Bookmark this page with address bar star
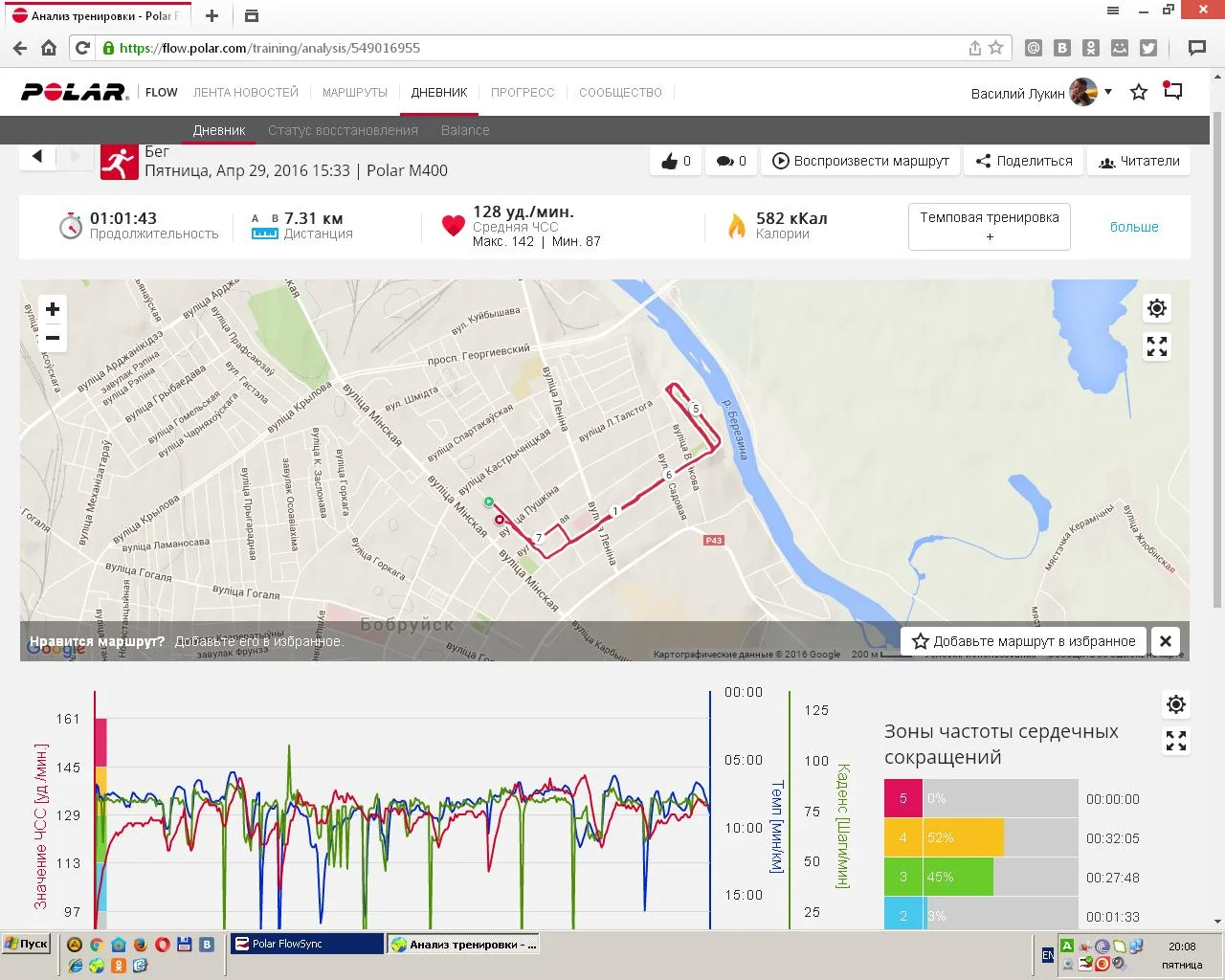 tap(996, 48)
